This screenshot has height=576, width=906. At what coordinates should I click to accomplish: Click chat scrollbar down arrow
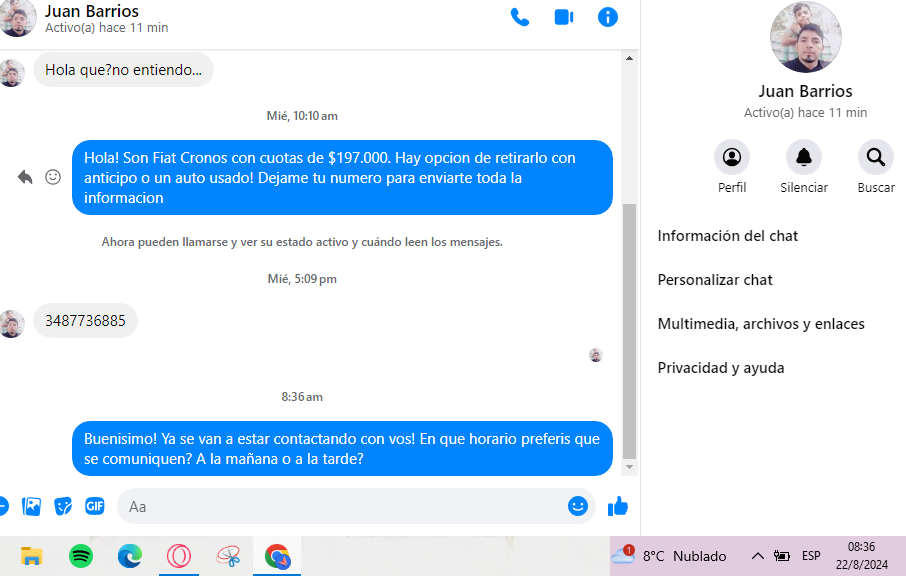click(x=629, y=467)
